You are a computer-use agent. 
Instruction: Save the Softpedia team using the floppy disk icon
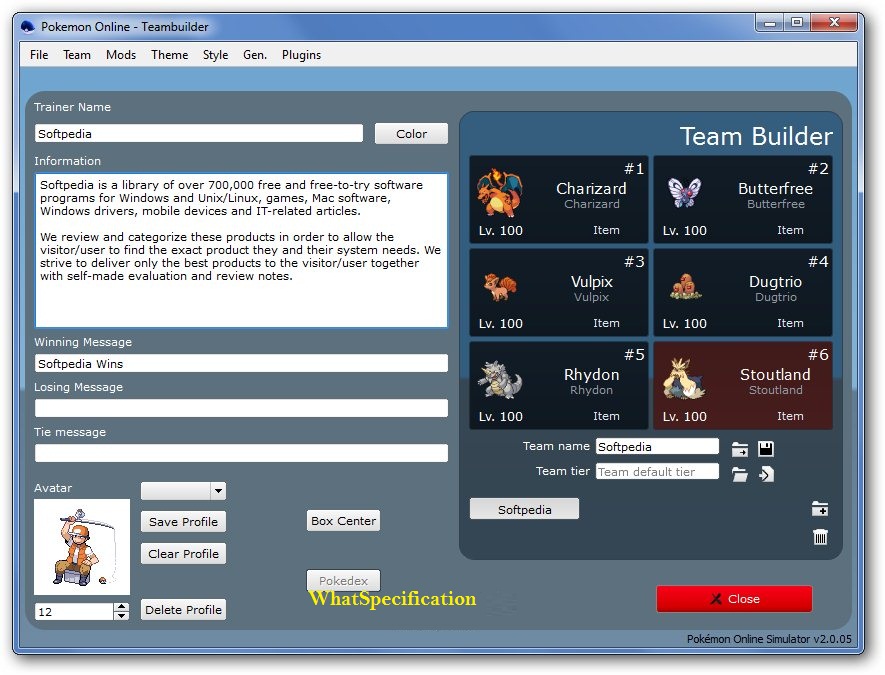click(x=766, y=446)
